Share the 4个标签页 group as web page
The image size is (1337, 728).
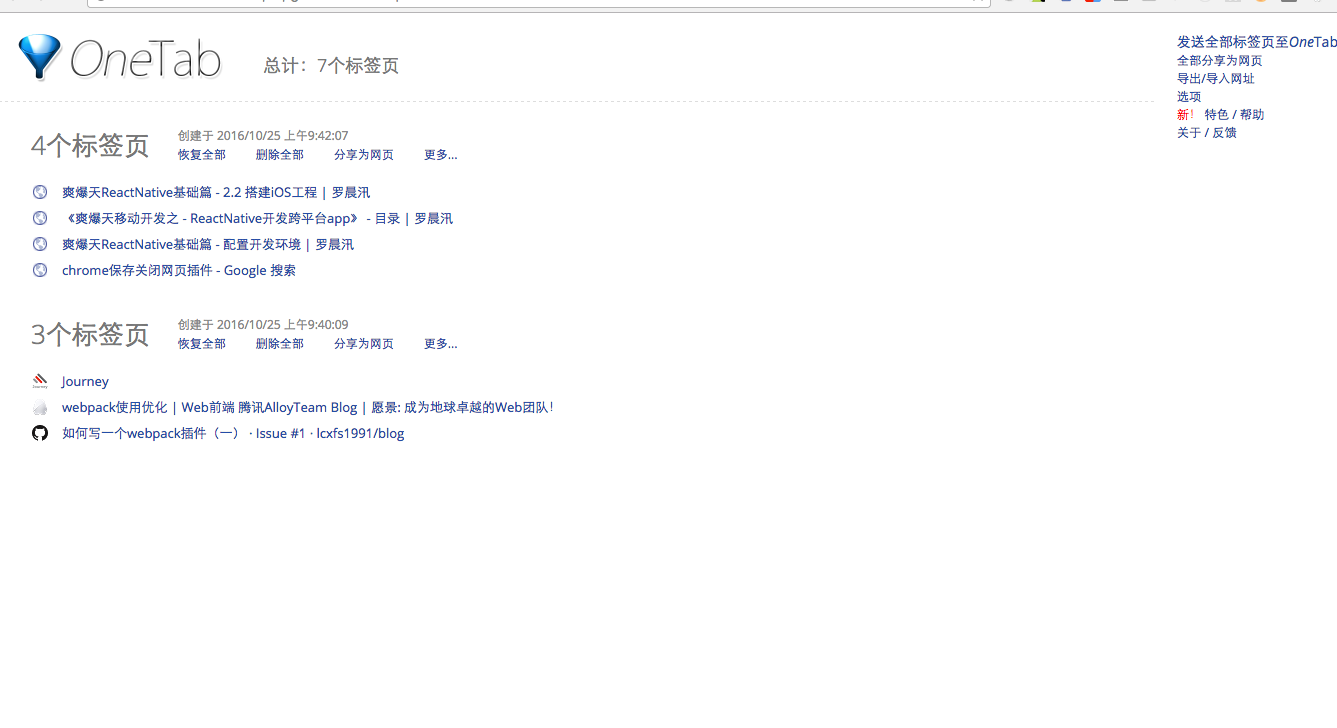[364, 155]
